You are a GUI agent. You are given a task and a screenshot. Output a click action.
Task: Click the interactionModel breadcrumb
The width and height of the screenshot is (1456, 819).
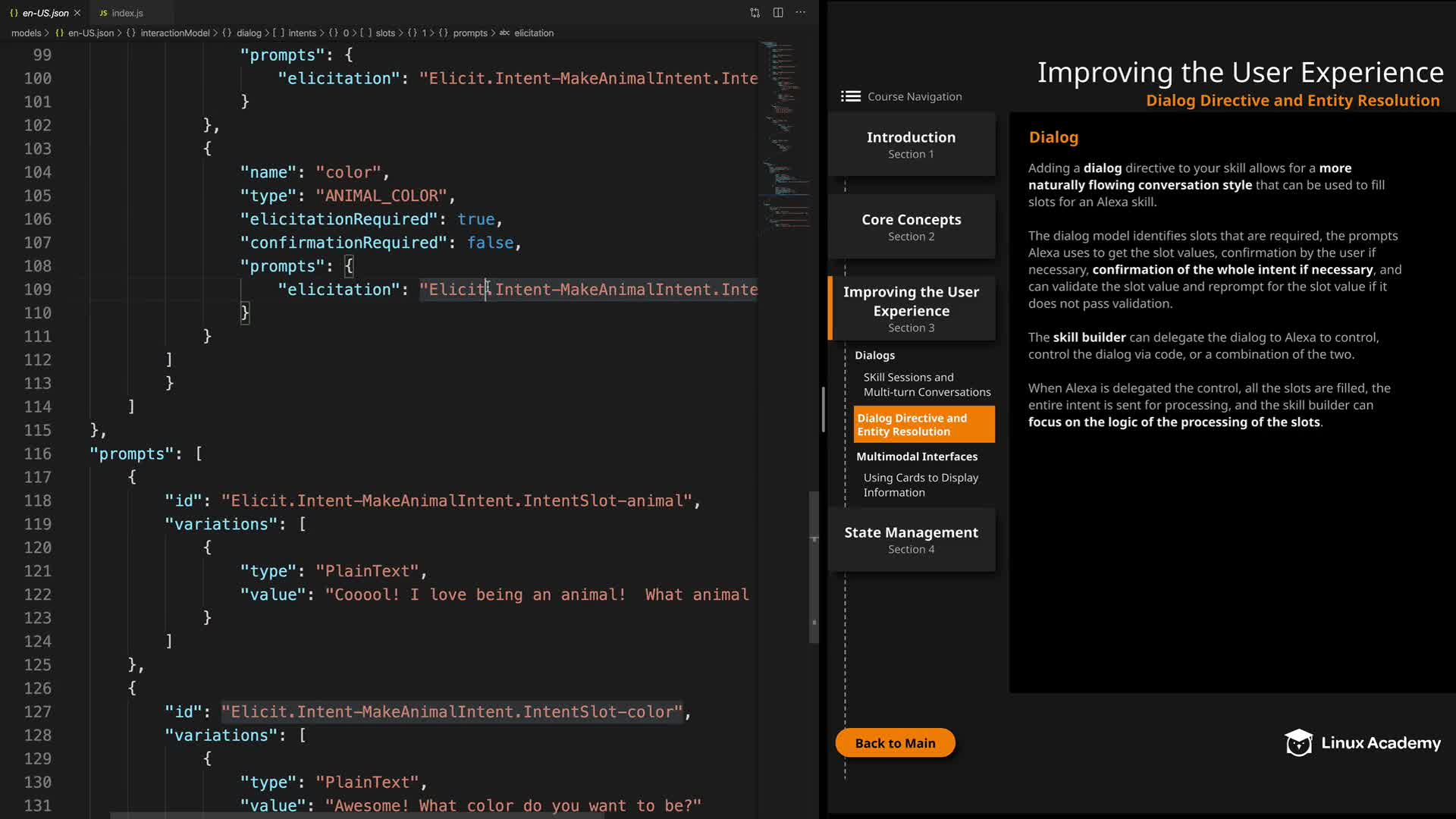point(174,33)
